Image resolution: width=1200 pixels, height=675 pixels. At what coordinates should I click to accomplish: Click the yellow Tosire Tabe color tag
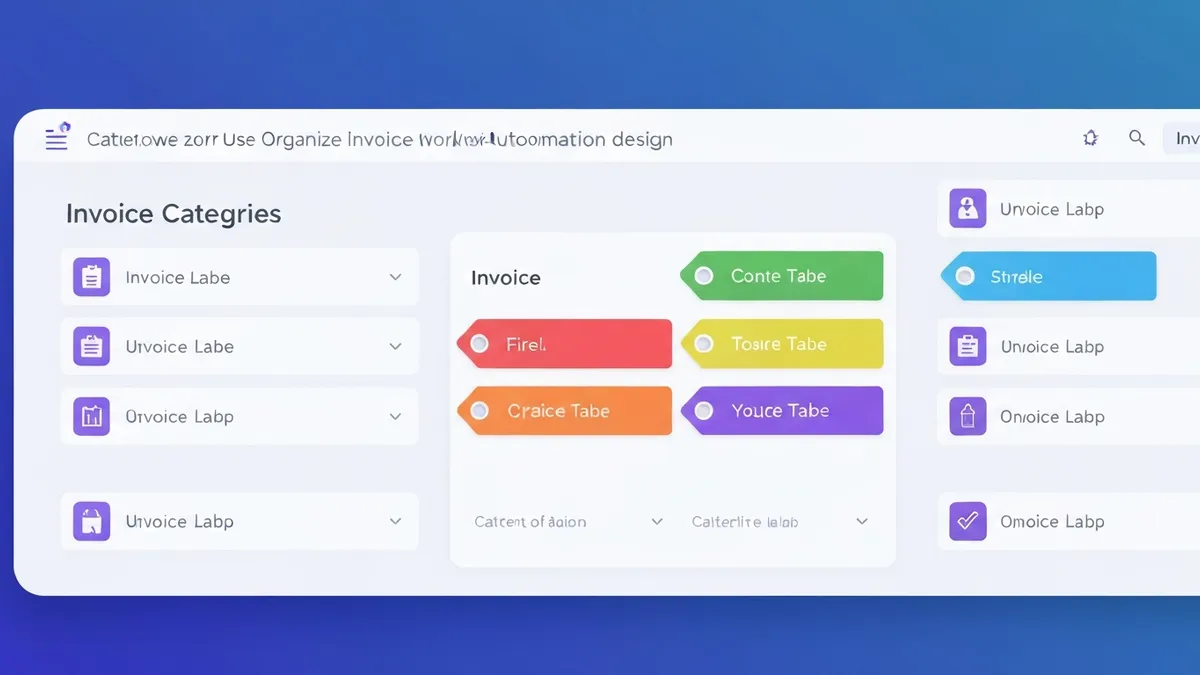pos(783,343)
